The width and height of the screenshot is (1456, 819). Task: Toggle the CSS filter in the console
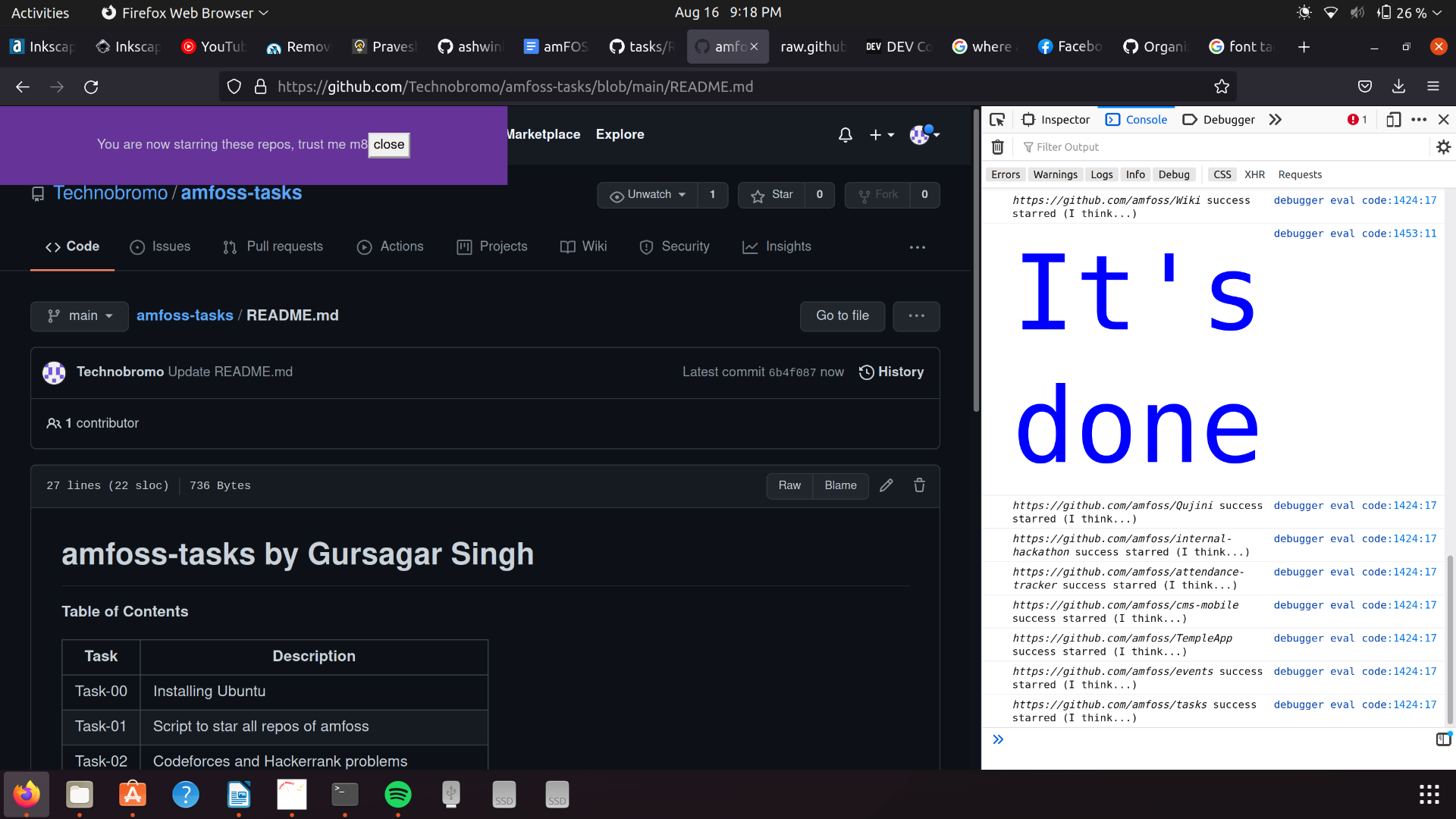pos(1222,174)
